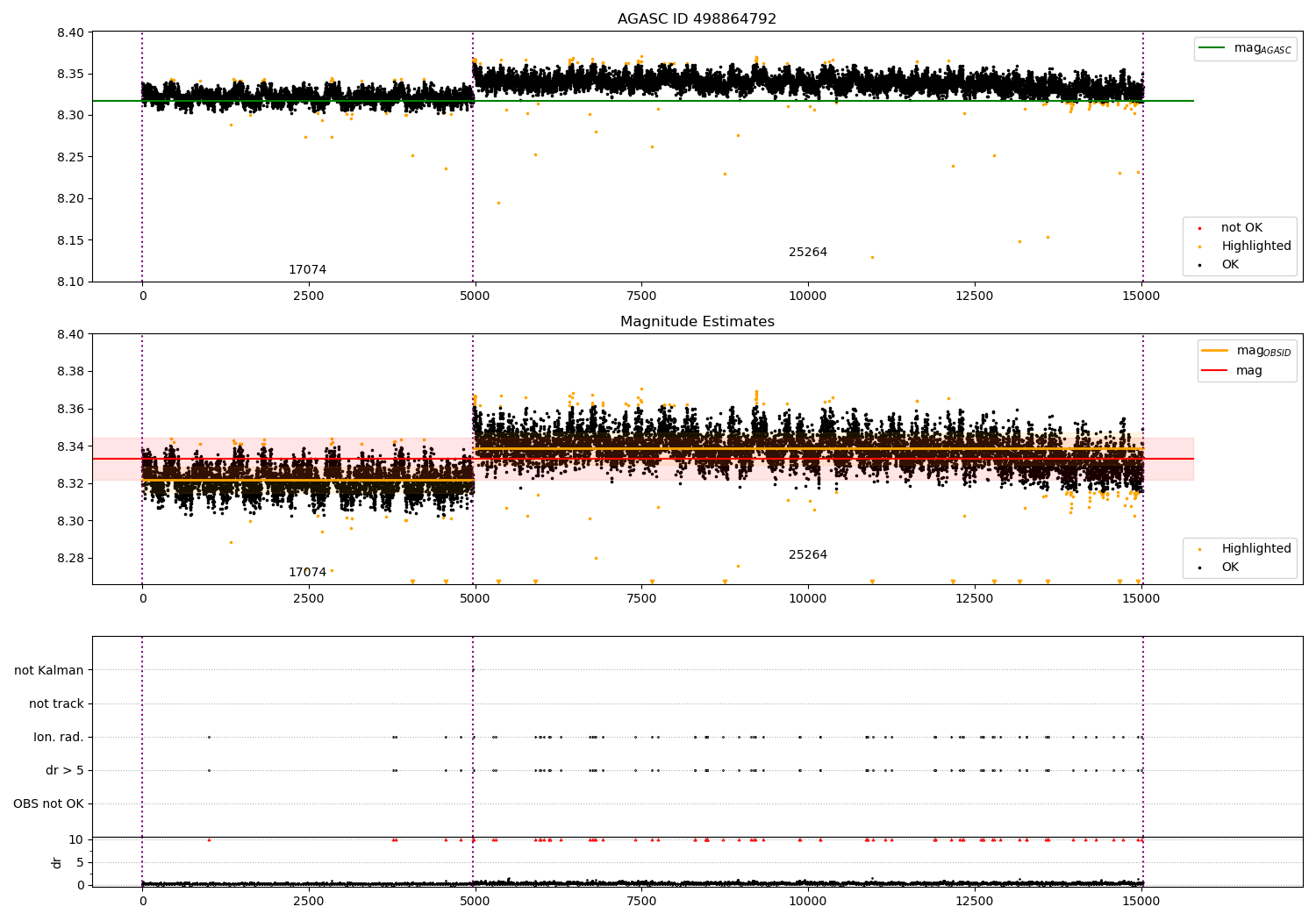1316x921 pixels.
Task: Click the 8.32 y-axis tick label
Action: [70, 484]
